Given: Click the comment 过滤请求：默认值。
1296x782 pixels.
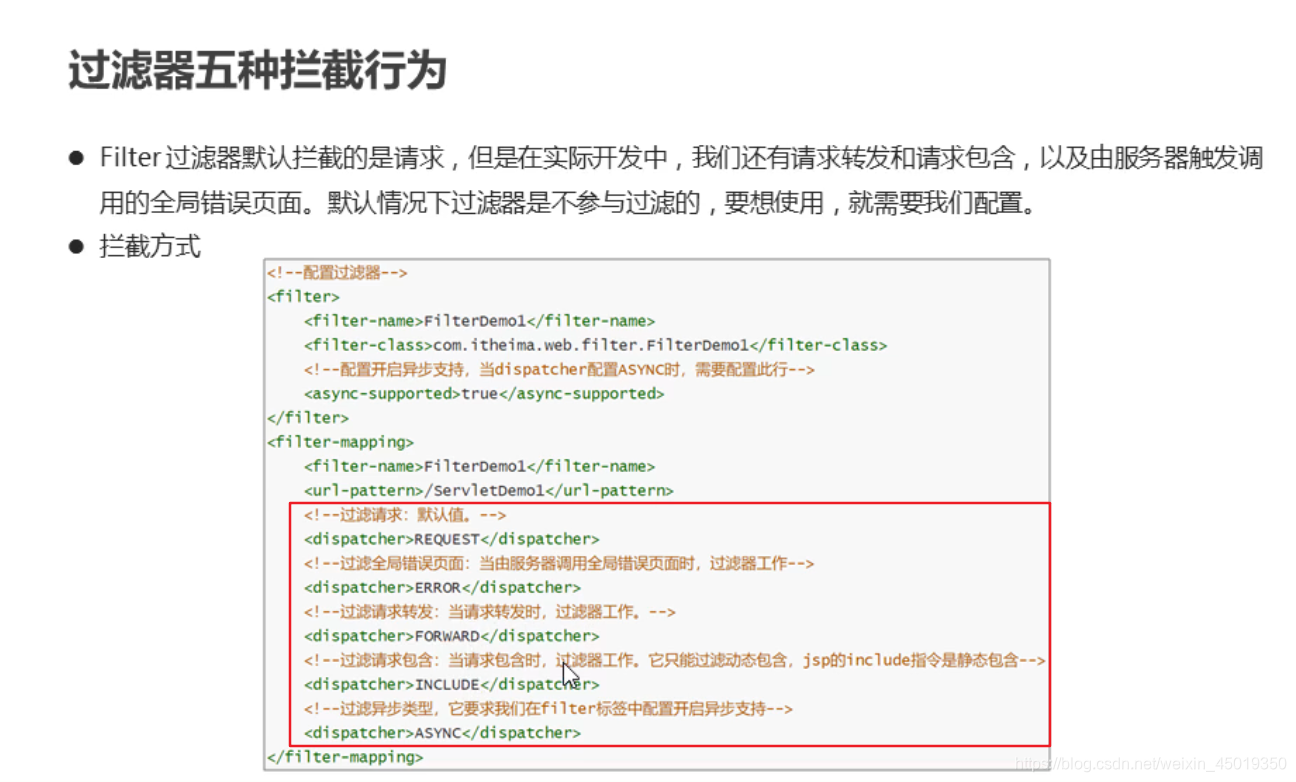Looking at the screenshot, I should tap(406, 515).
